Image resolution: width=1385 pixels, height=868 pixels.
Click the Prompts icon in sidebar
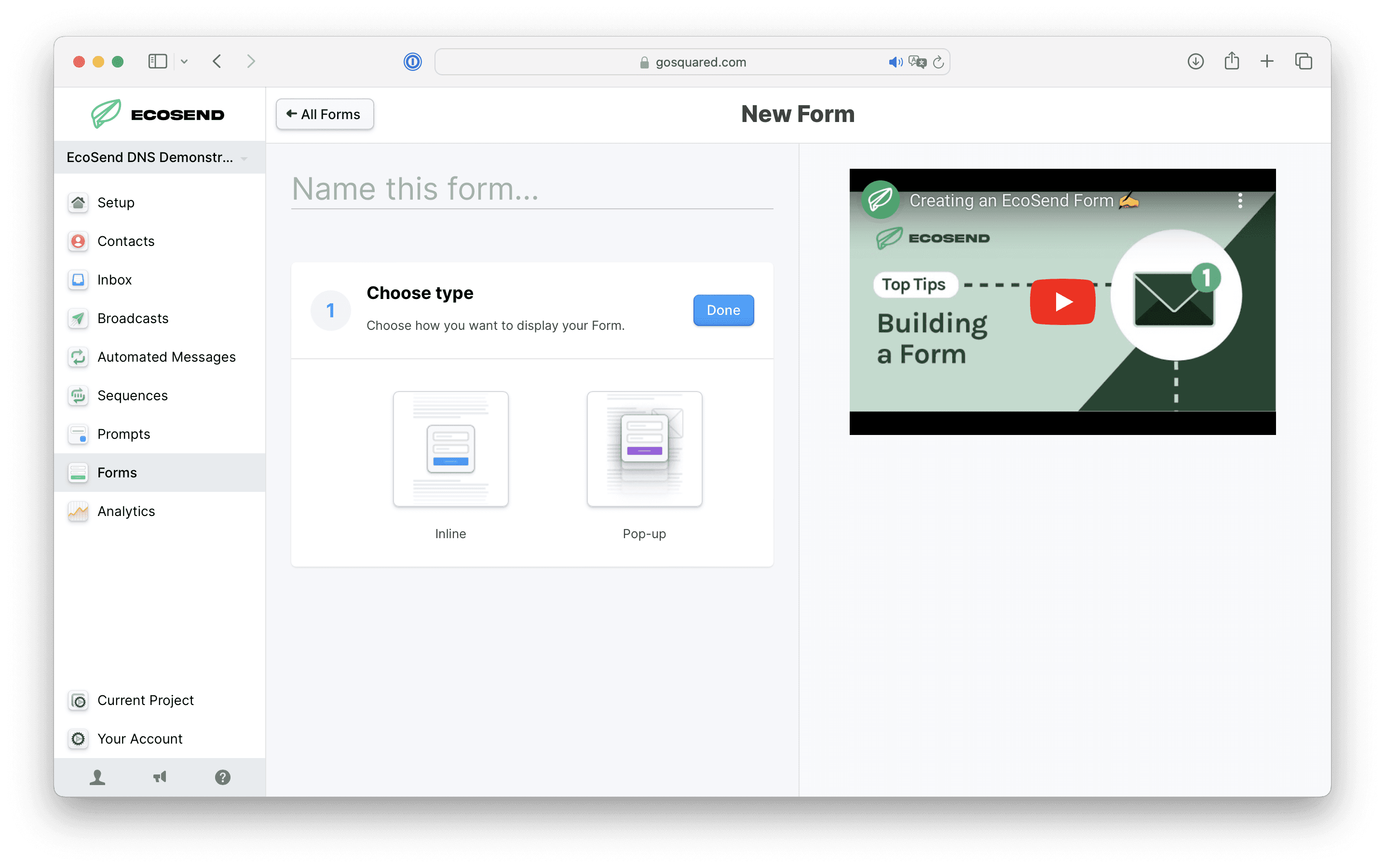click(x=78, y=434)
